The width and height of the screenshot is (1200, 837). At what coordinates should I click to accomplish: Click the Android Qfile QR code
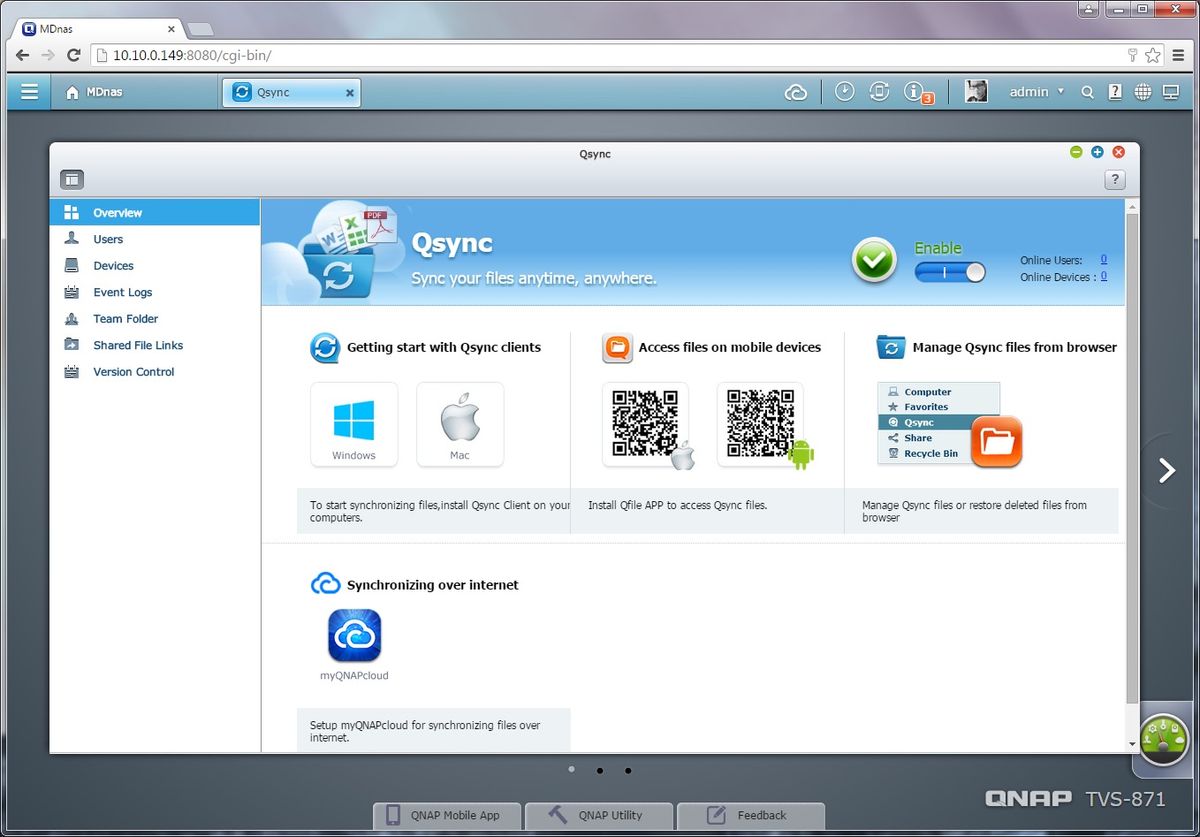point(761,425)
